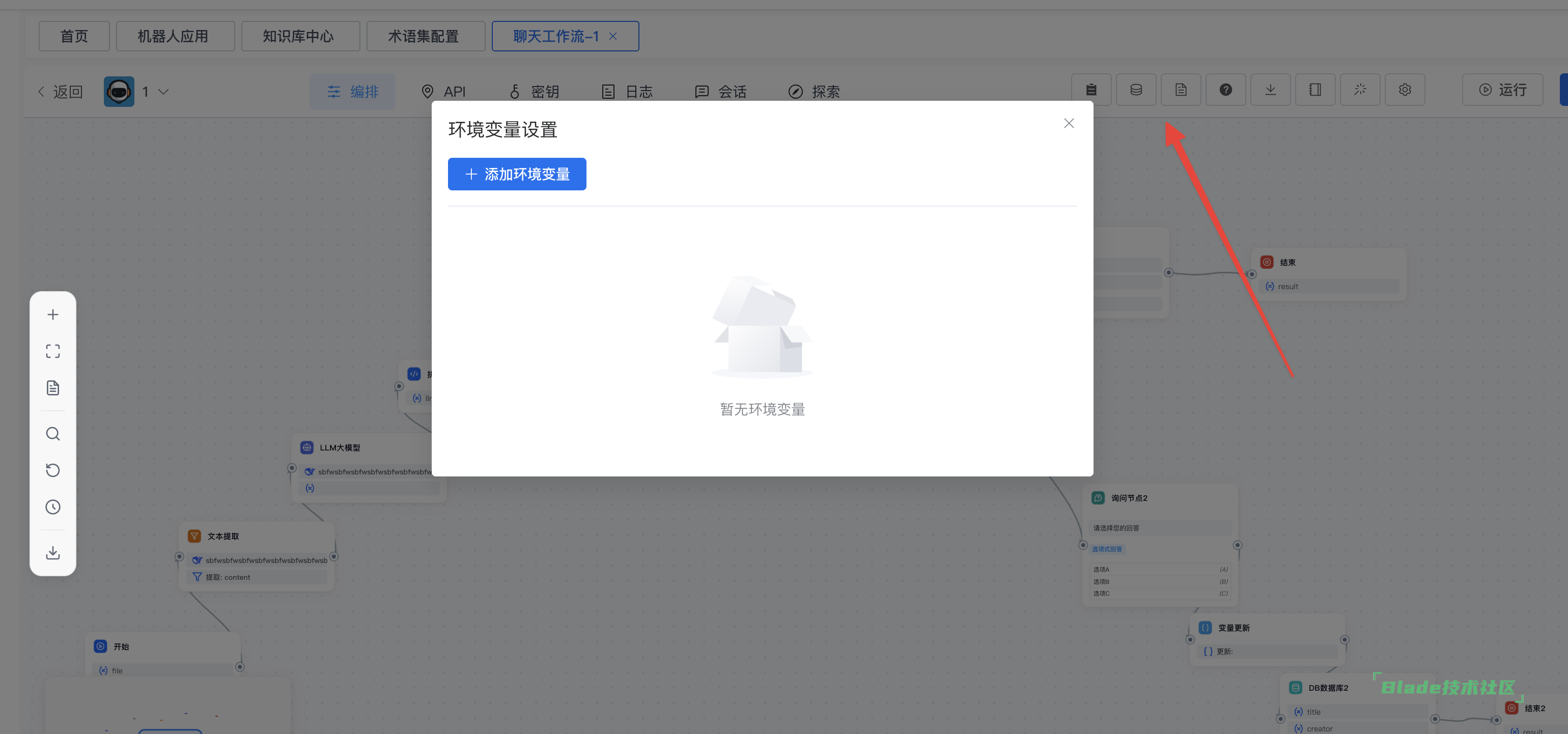Click the clipboard toolbar icon
Viewport: 1568px width, 734px height.
1091,90
